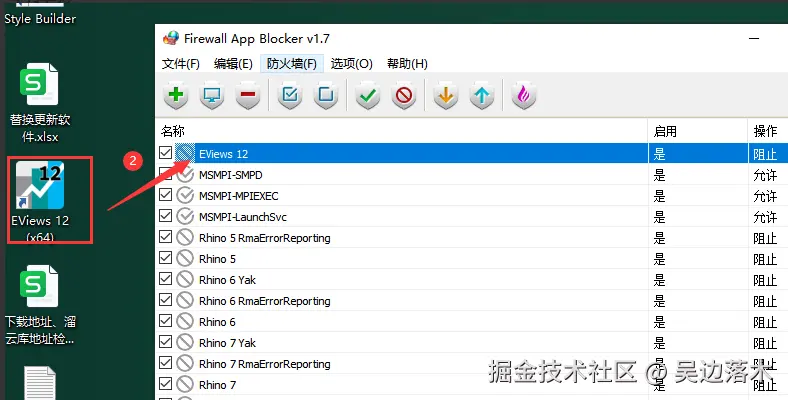Sort by the 操作 column header
The image size is (788, 400).
click(x=768, y=132)
